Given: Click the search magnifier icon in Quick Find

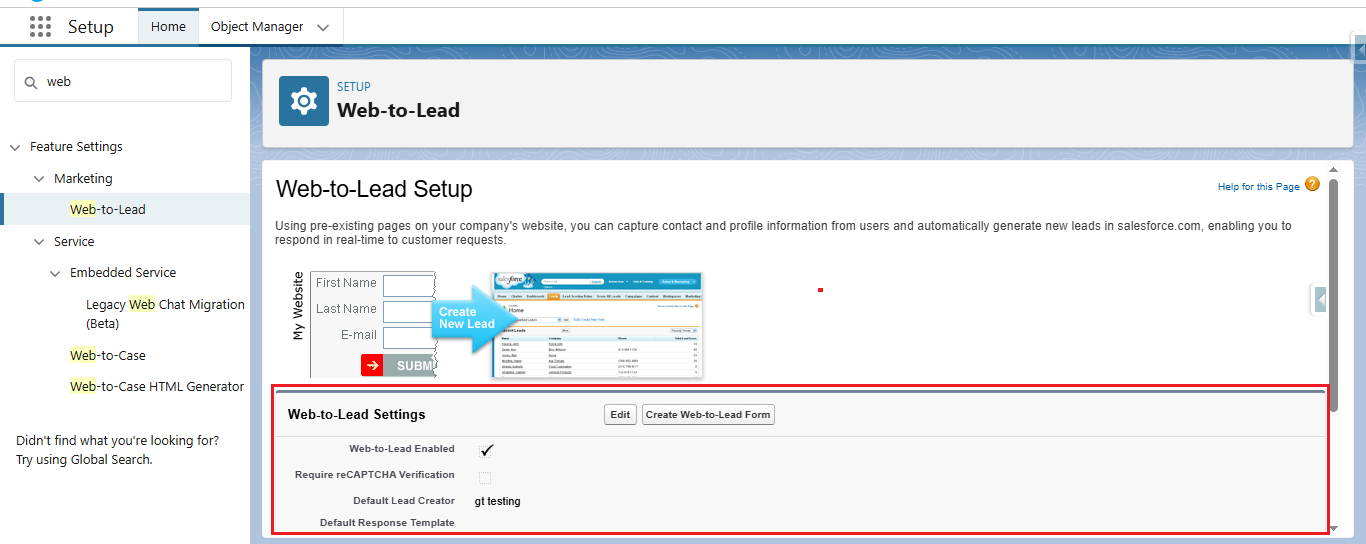Looking at the screenshot, I should pos(30,82).
